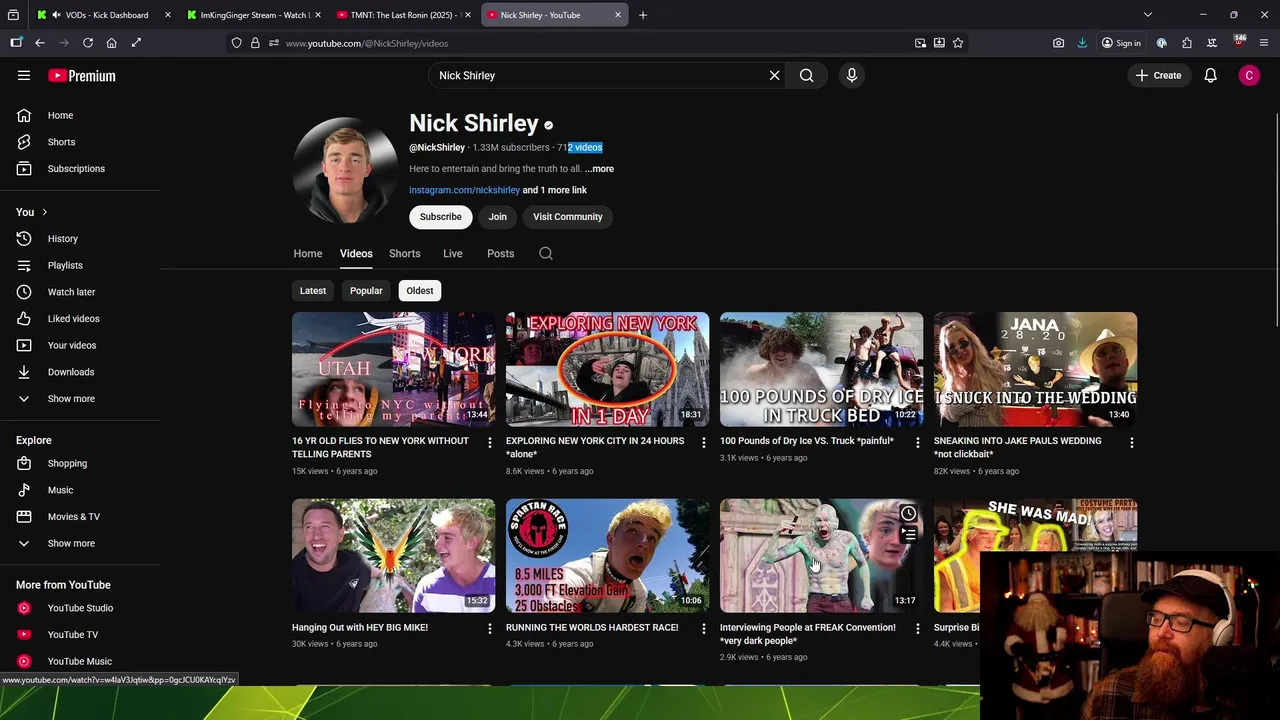The width and height of the screenshot is (1280, 720).
Task: Open the notifications bell
Action: 1210,75
